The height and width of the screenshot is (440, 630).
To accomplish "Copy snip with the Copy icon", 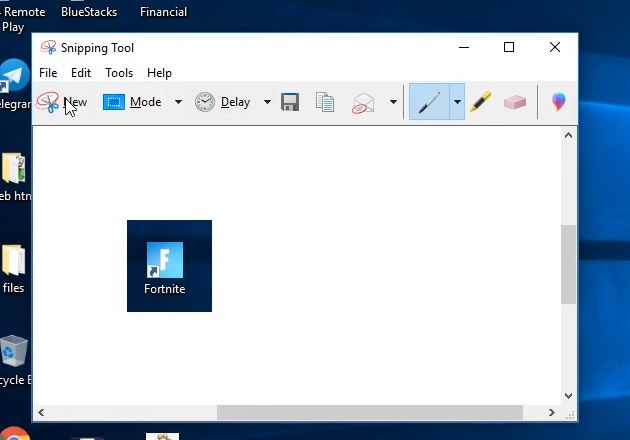I will (325, 102).
